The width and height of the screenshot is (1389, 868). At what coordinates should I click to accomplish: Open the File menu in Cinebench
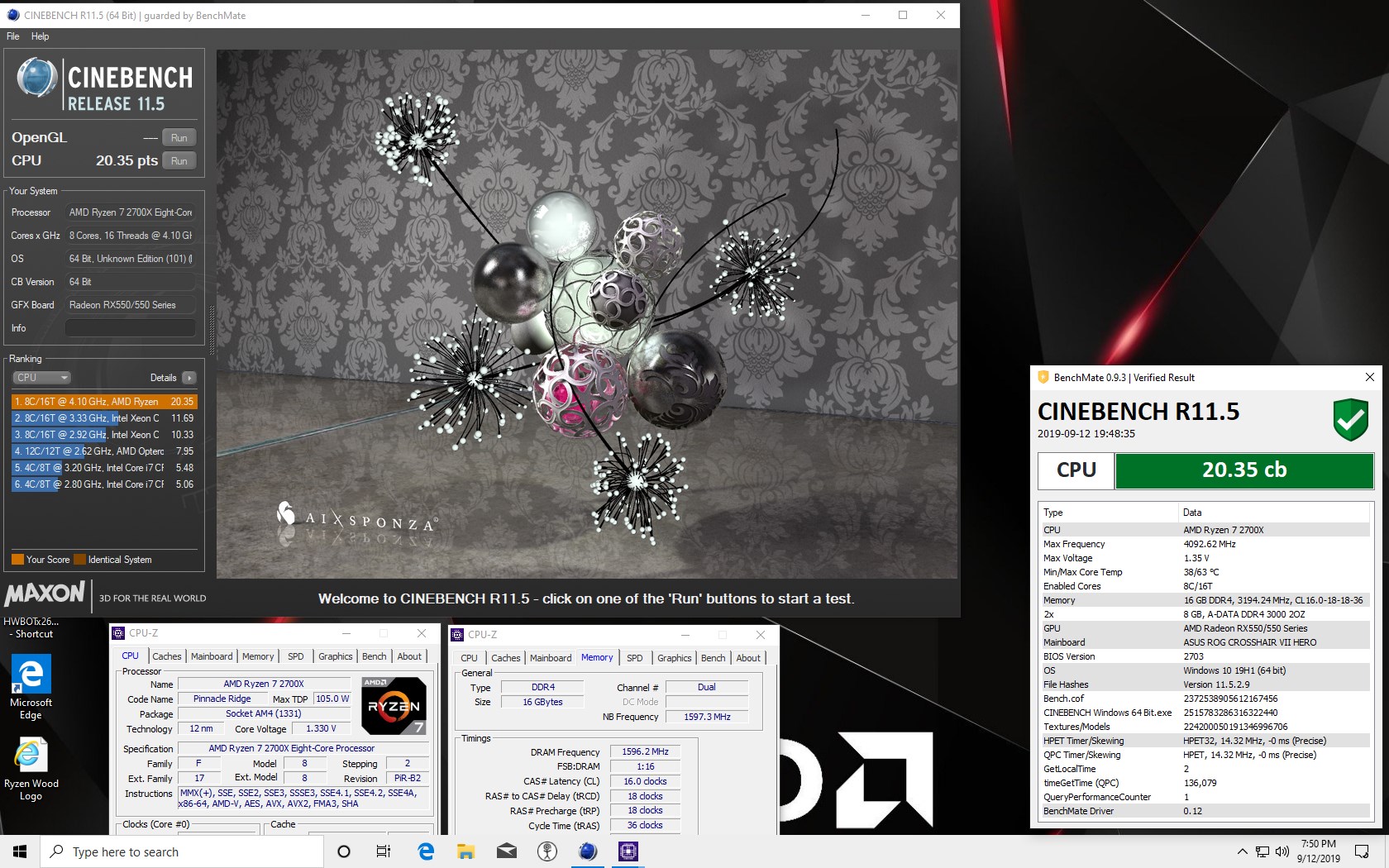[x=13, y=36]
